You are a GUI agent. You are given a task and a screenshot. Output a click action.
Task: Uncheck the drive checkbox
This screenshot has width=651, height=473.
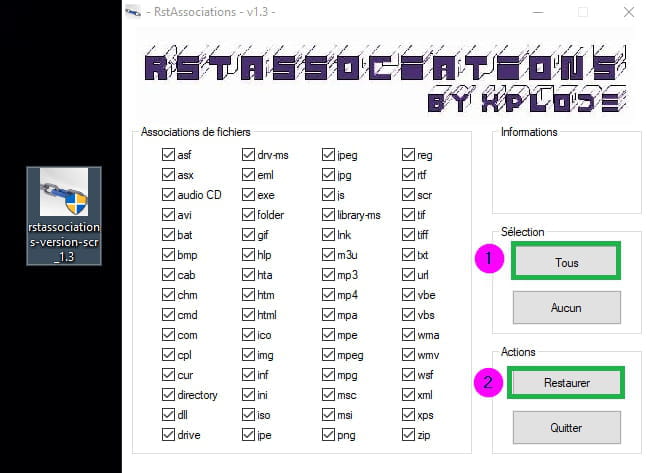[x=168, y=434]
